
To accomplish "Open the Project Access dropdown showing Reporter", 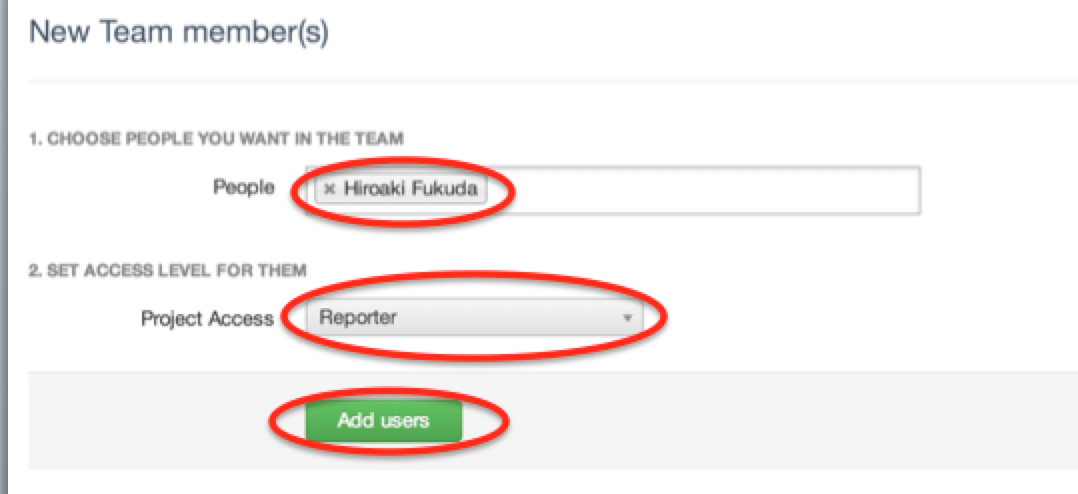I will click(474, 318).
